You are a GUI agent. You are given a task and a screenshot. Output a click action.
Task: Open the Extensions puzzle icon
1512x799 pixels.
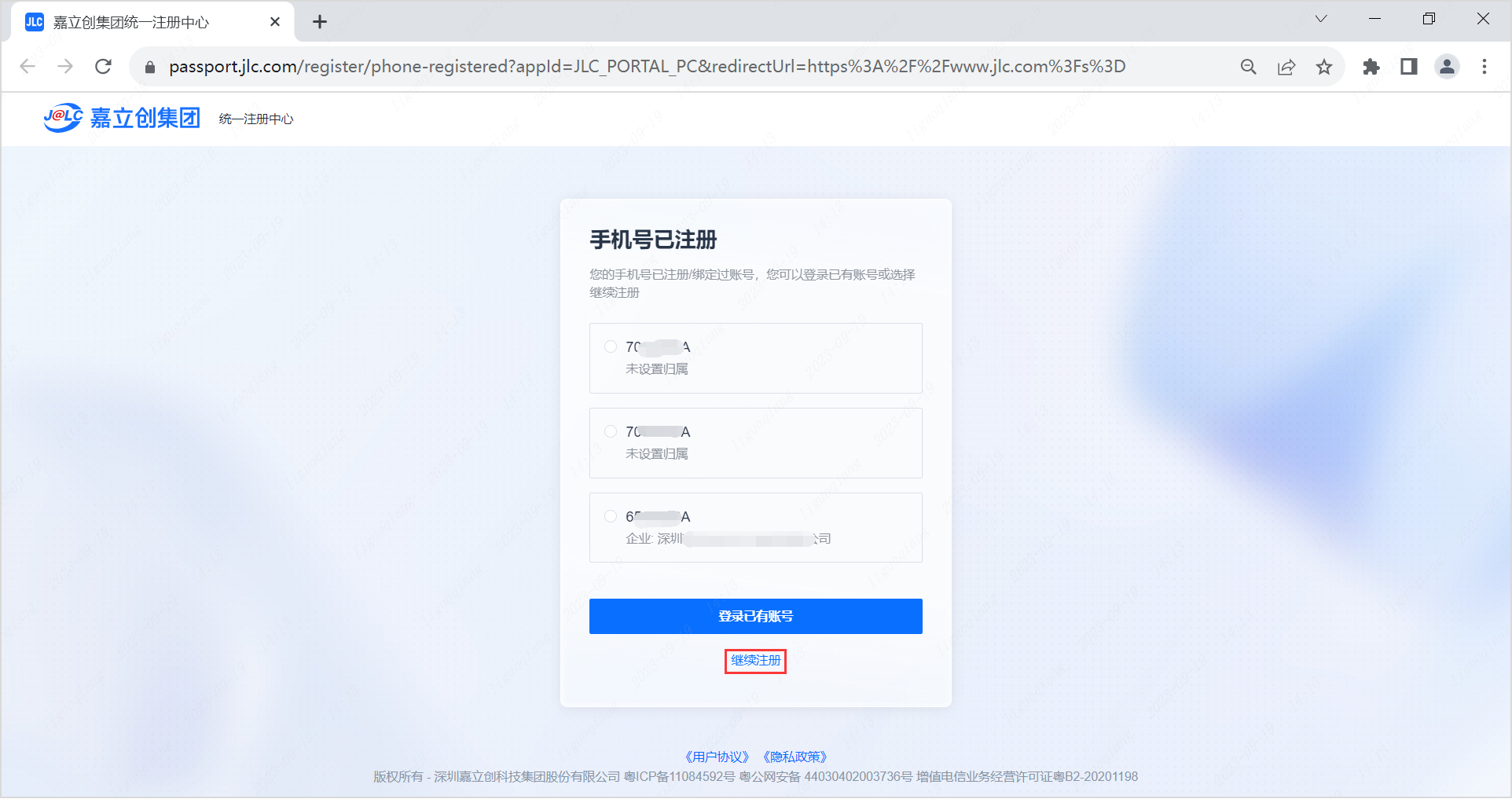1371,67
